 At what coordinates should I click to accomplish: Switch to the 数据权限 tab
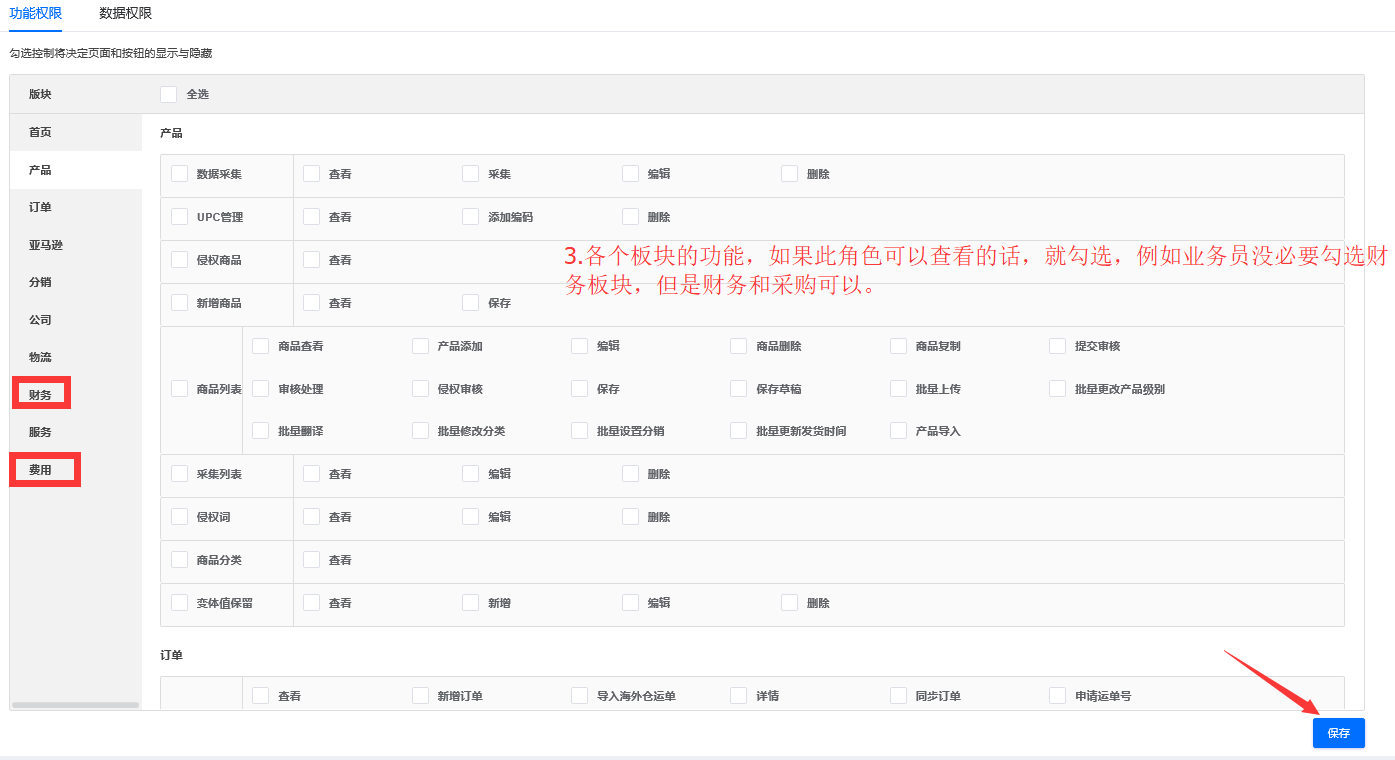[x=125, y=13]
